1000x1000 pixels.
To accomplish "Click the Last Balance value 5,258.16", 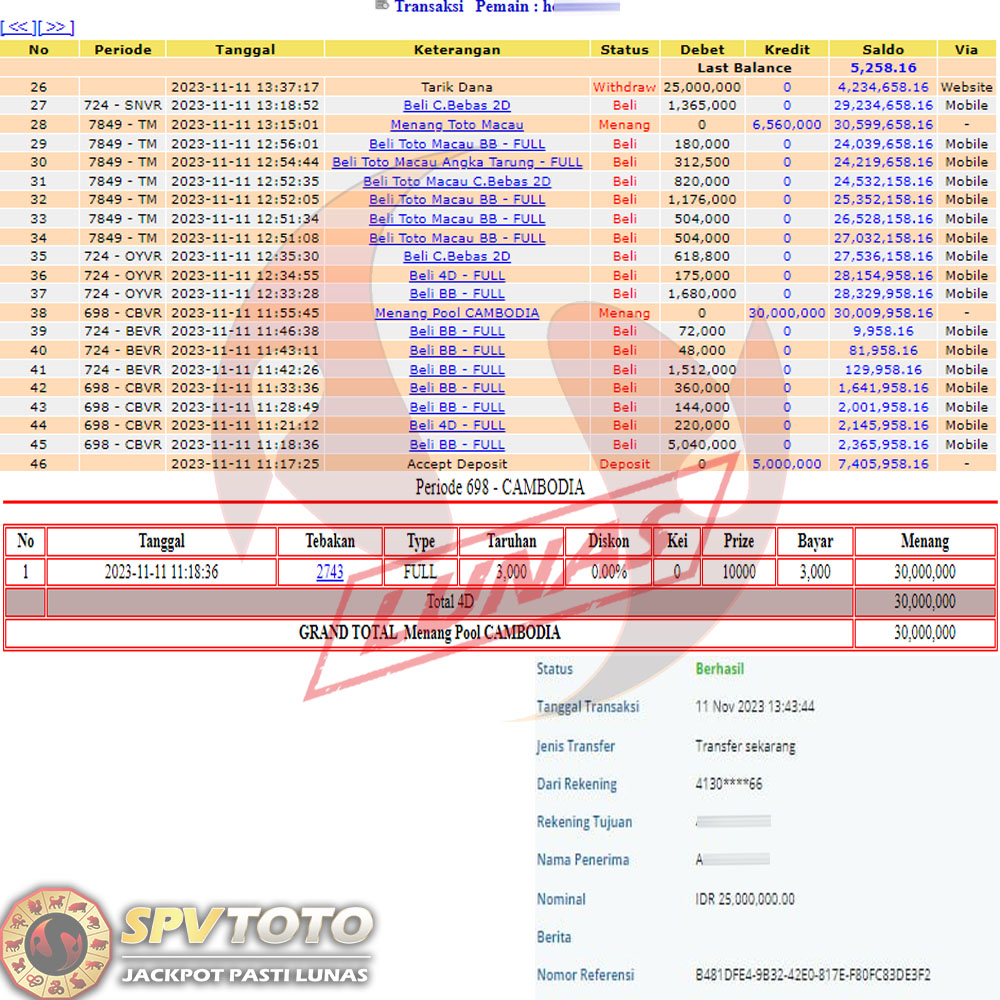I will point(883,68).
